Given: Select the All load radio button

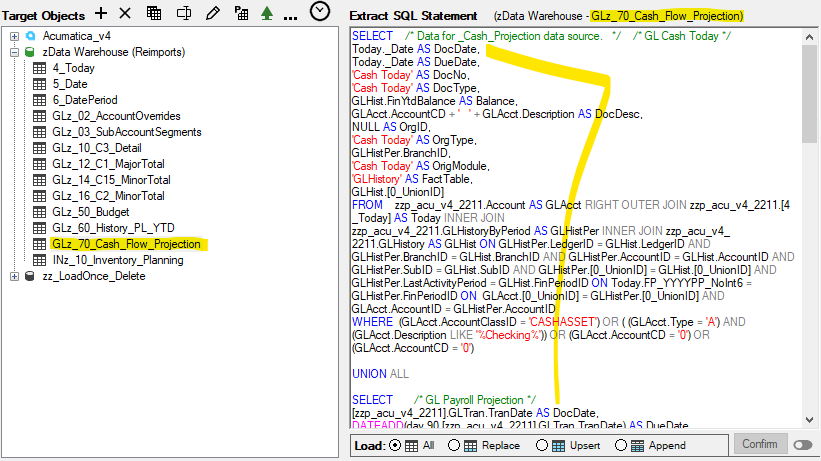Looking at the screenshot, I should [x=395, y=445].
